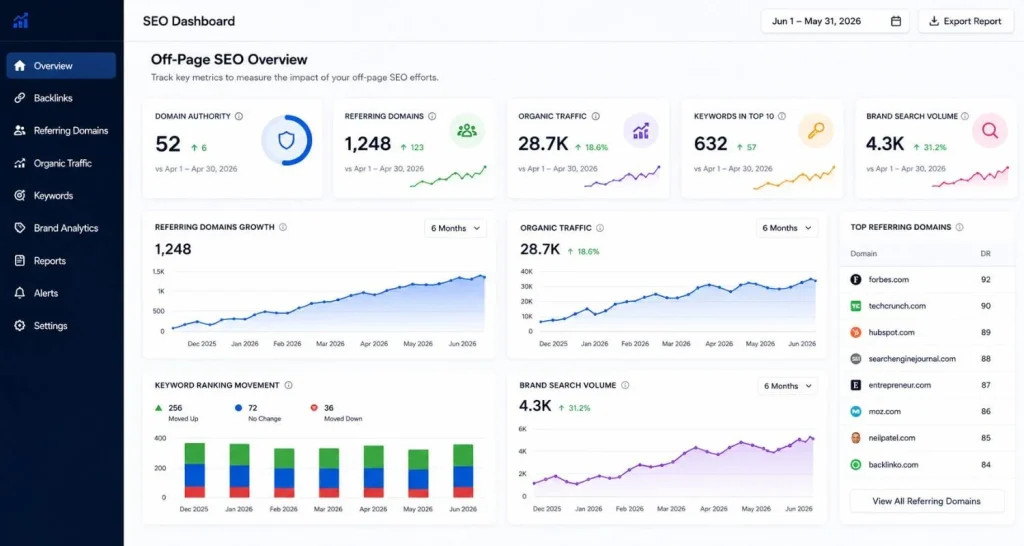
Task: Click the Domain column header
Action: [x=863, y=253]
